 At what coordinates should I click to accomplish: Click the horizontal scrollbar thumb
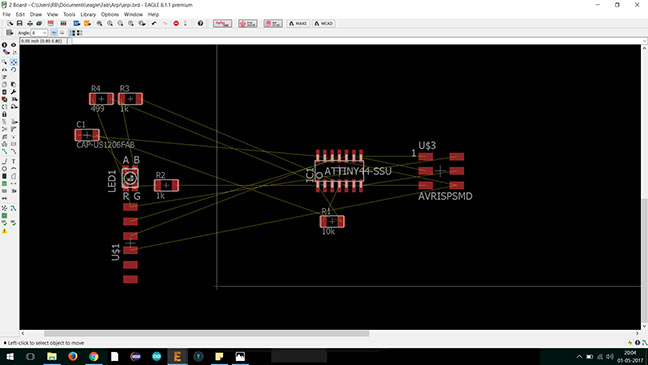[207, 334]
